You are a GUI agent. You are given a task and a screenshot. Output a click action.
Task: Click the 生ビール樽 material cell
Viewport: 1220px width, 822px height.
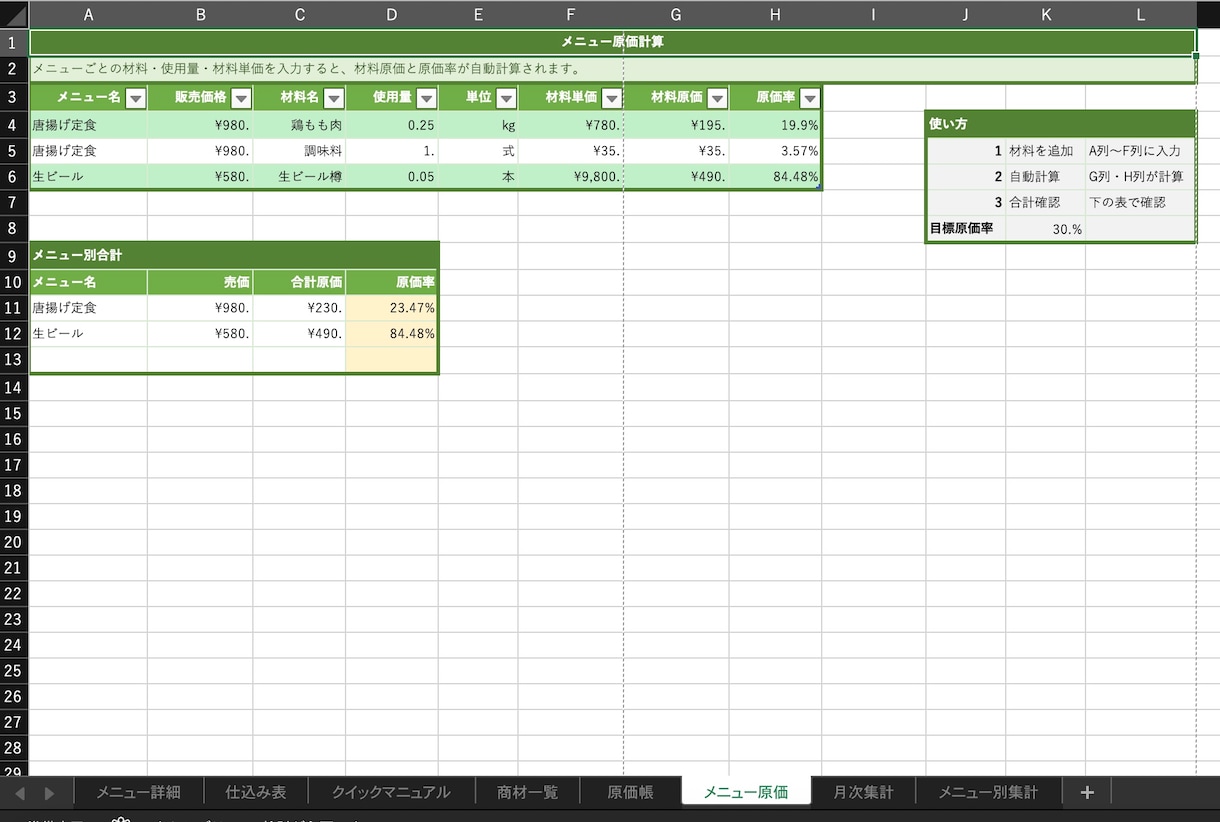(299, 177)
